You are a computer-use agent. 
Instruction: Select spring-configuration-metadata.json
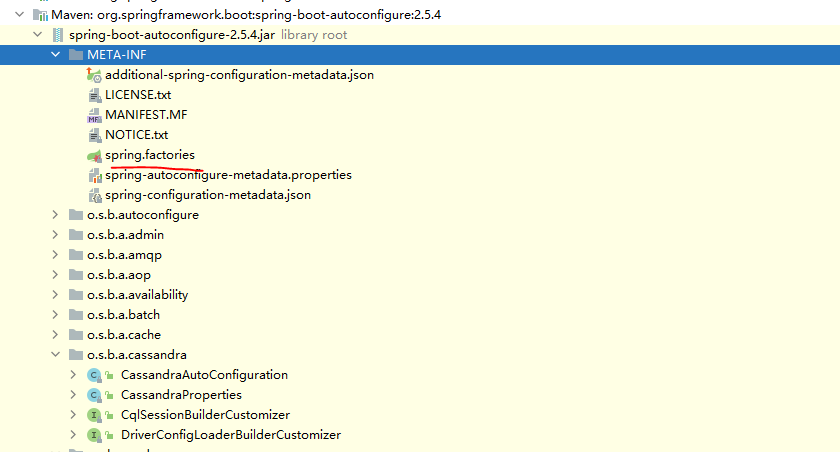[208, 195]
